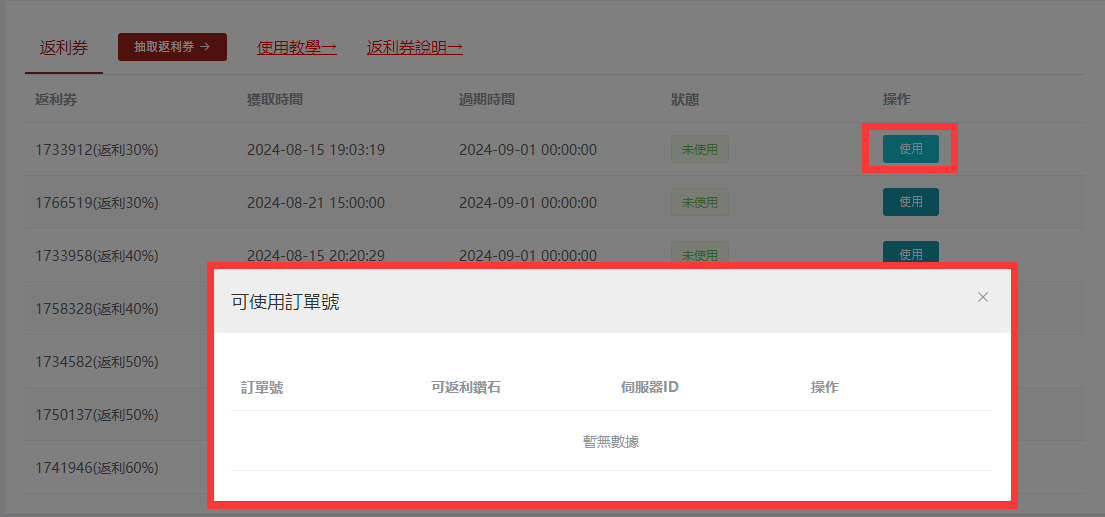Image resolution: width=1105 pixels, height=517 pixels.
Task: Click the 訂單號 column header
Action: tap(262, 387)
